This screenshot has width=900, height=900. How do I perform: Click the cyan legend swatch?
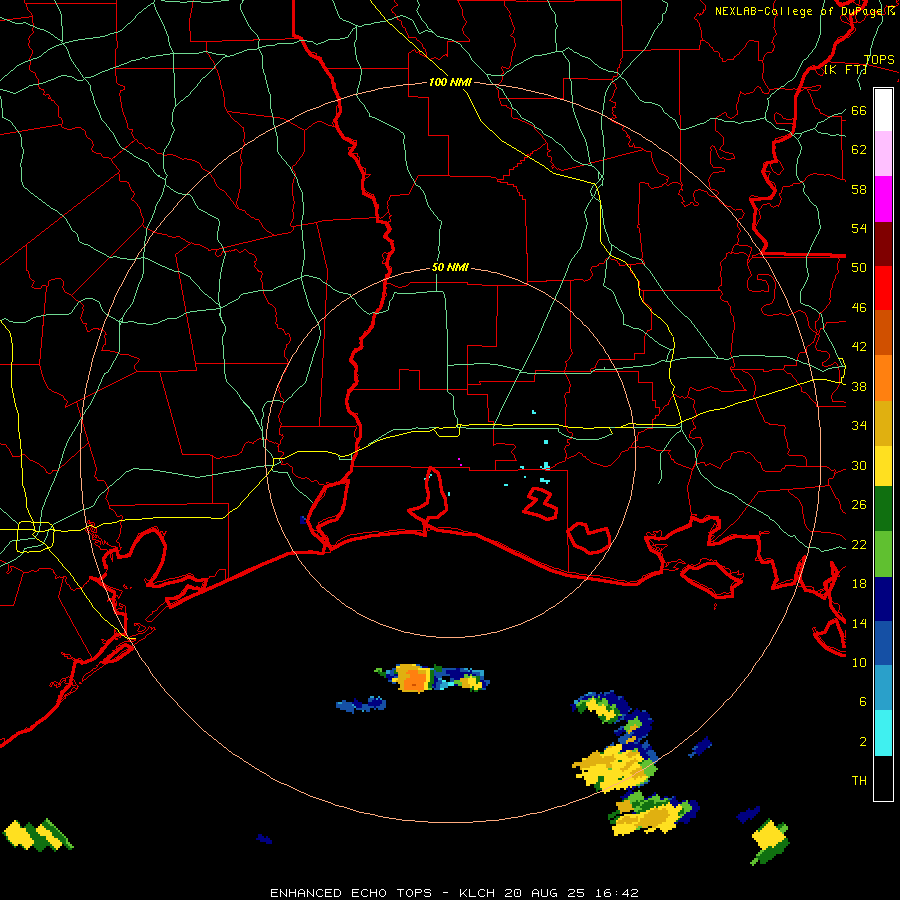pos(883,733)
